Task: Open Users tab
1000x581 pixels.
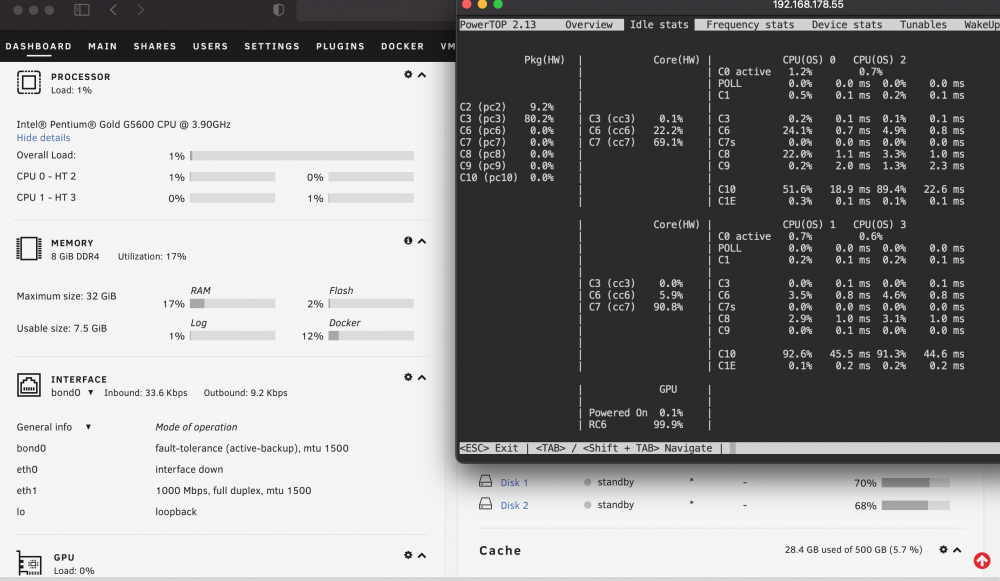Action: (x=210, y=47)
